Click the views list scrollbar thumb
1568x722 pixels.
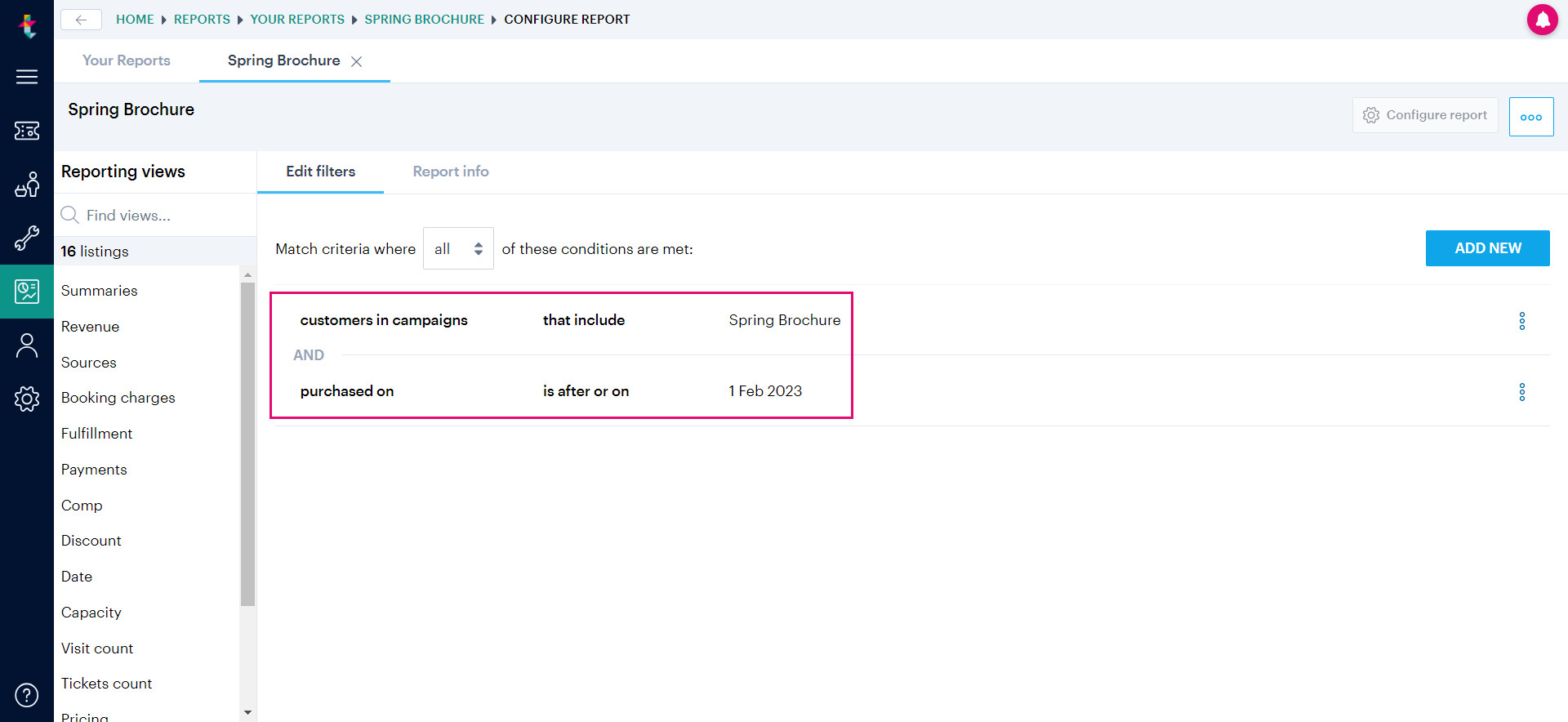[x=248, y=444]
